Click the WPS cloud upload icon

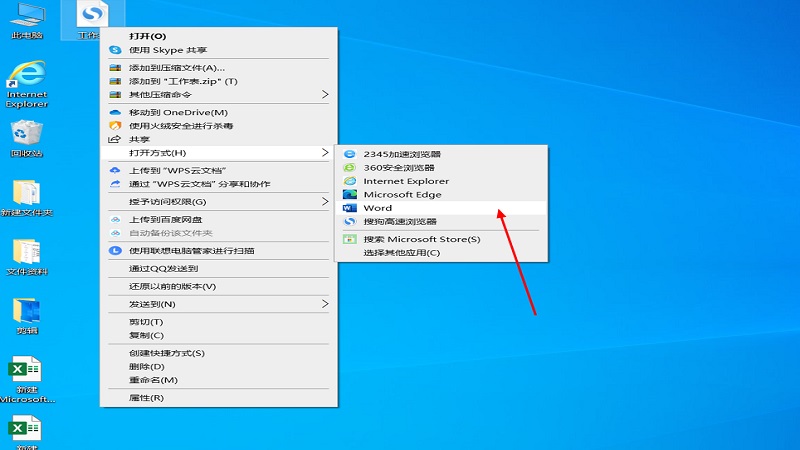pos(115,170)
